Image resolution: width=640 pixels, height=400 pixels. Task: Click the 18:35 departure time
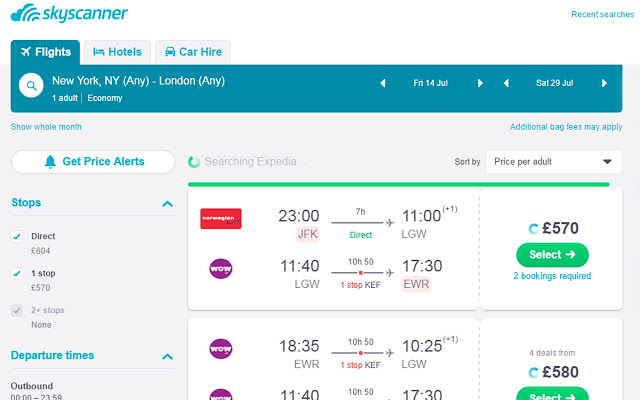(299, 346)
